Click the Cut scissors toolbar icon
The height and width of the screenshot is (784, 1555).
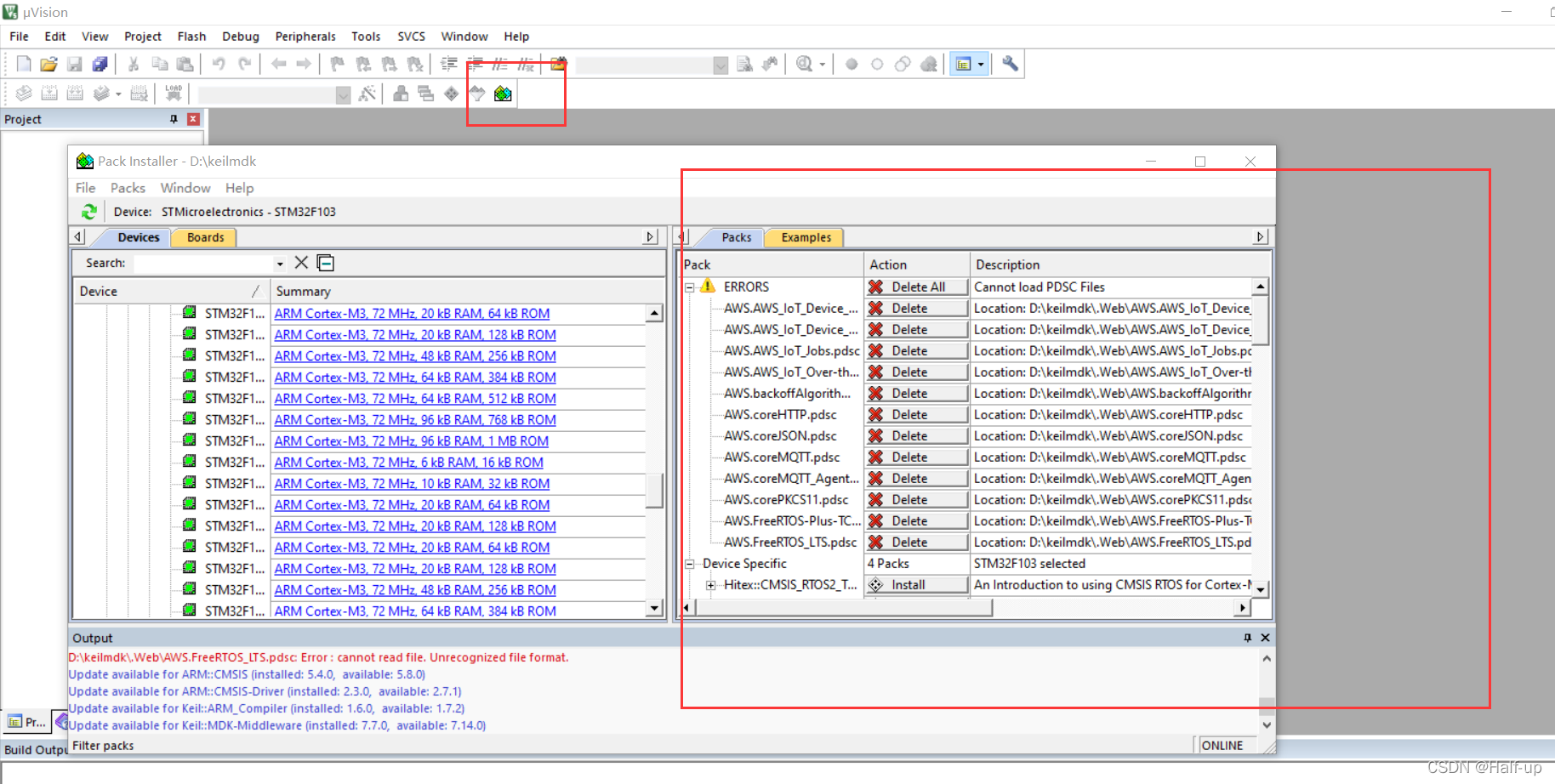134,64
